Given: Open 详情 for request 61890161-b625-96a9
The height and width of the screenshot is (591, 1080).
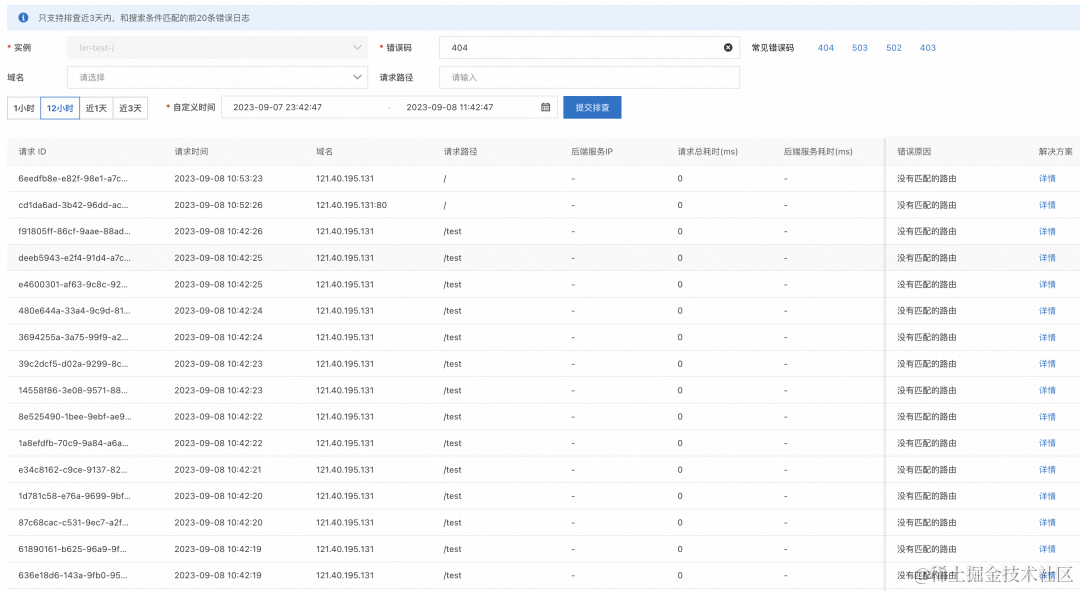Looking at the screenshot, I should [1047, 549].
